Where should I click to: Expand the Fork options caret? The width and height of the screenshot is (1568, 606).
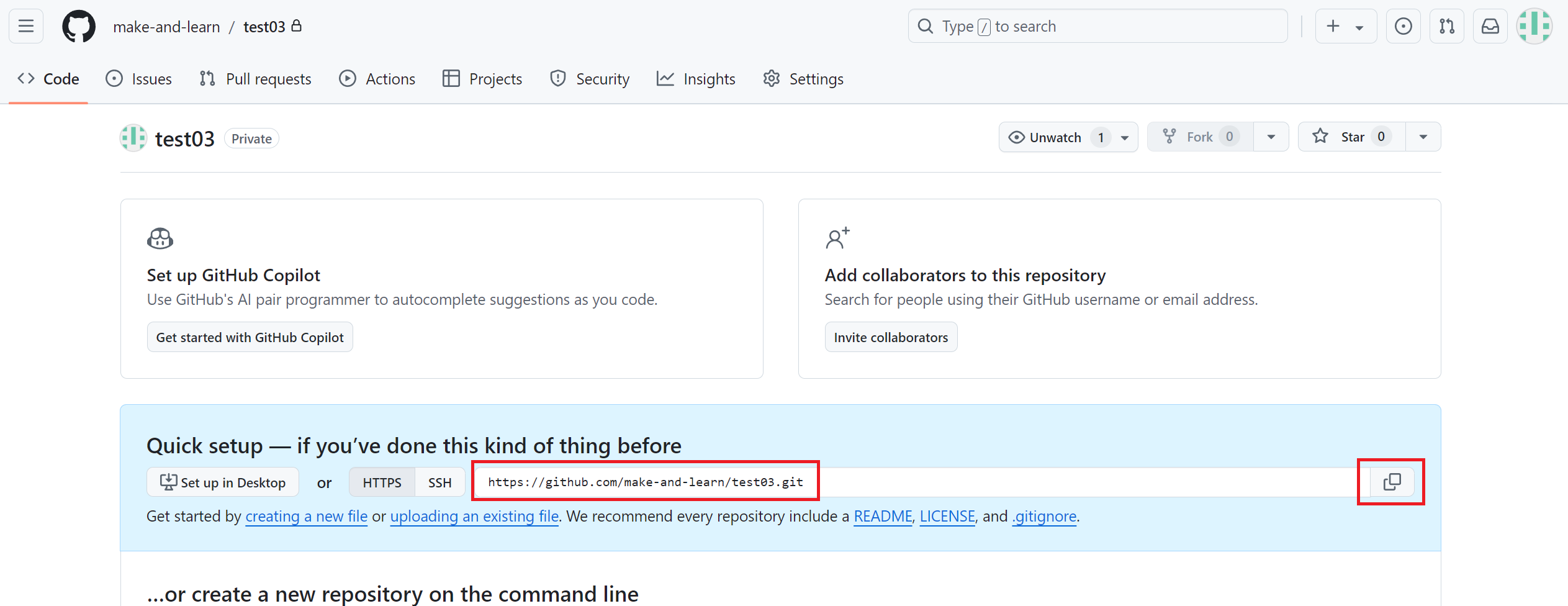(1271, 137)
